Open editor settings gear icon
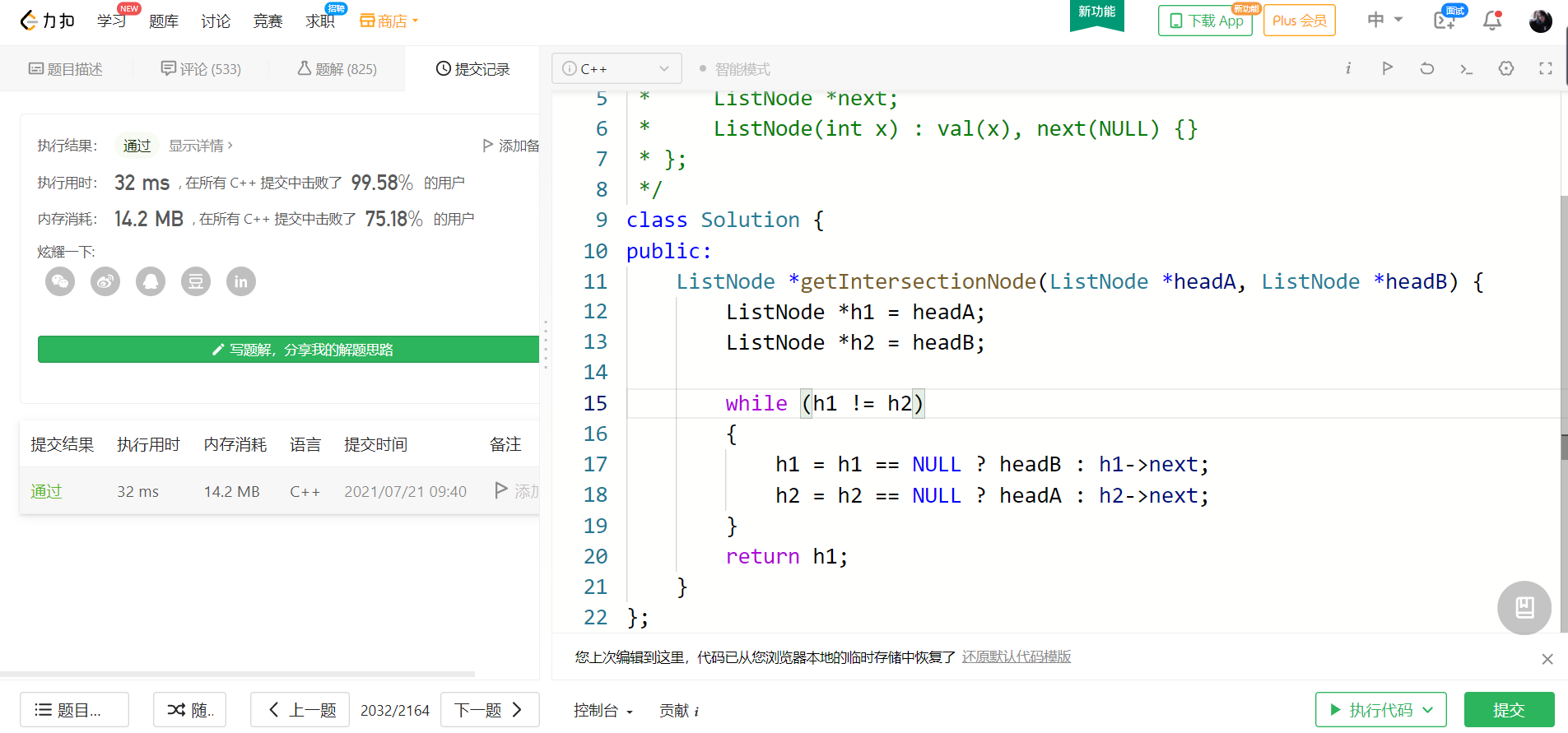Viewport: 1568px width, 733px height. (1506, 68)
